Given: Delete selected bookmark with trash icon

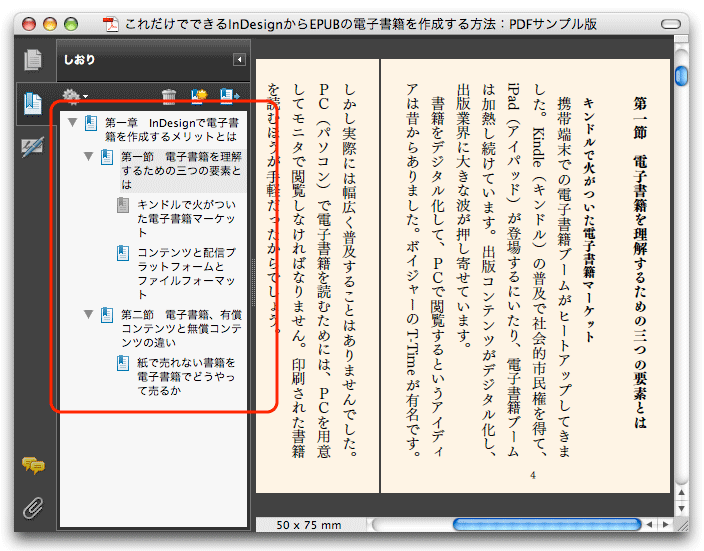Looking at the screenshot, I should click(169, 96).
